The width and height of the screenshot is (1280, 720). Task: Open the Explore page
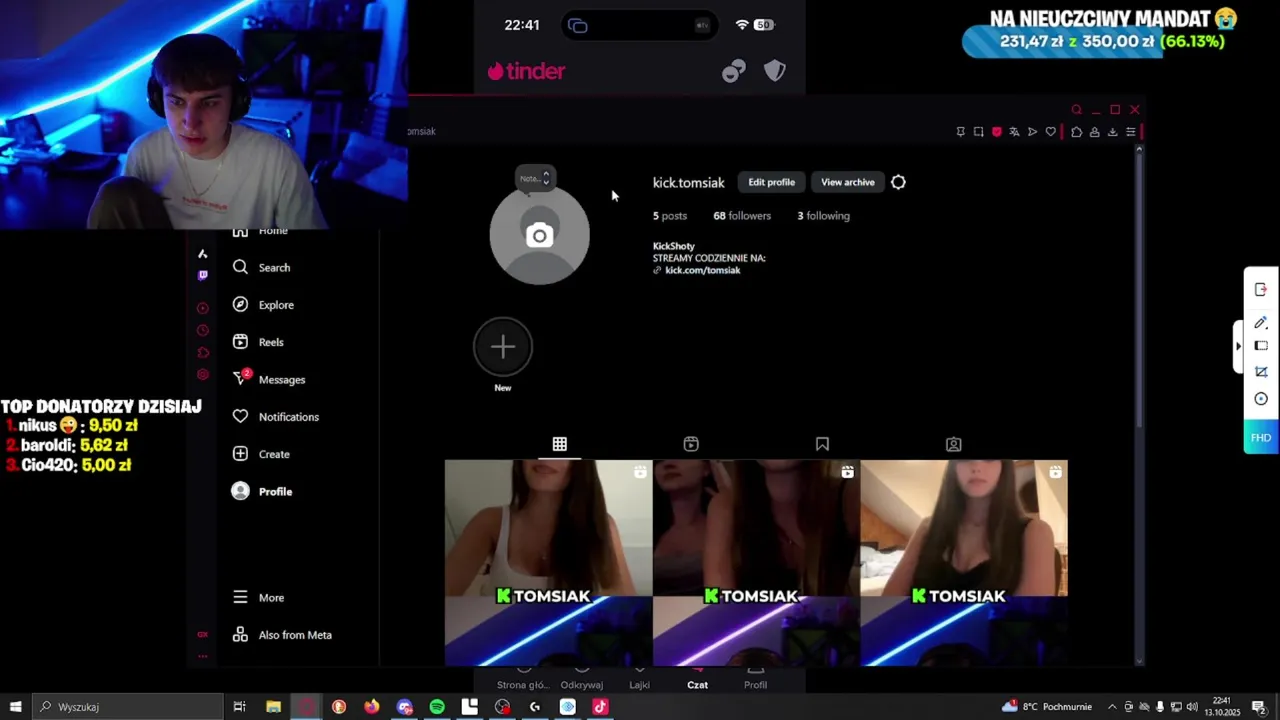[x=263, y=305]
